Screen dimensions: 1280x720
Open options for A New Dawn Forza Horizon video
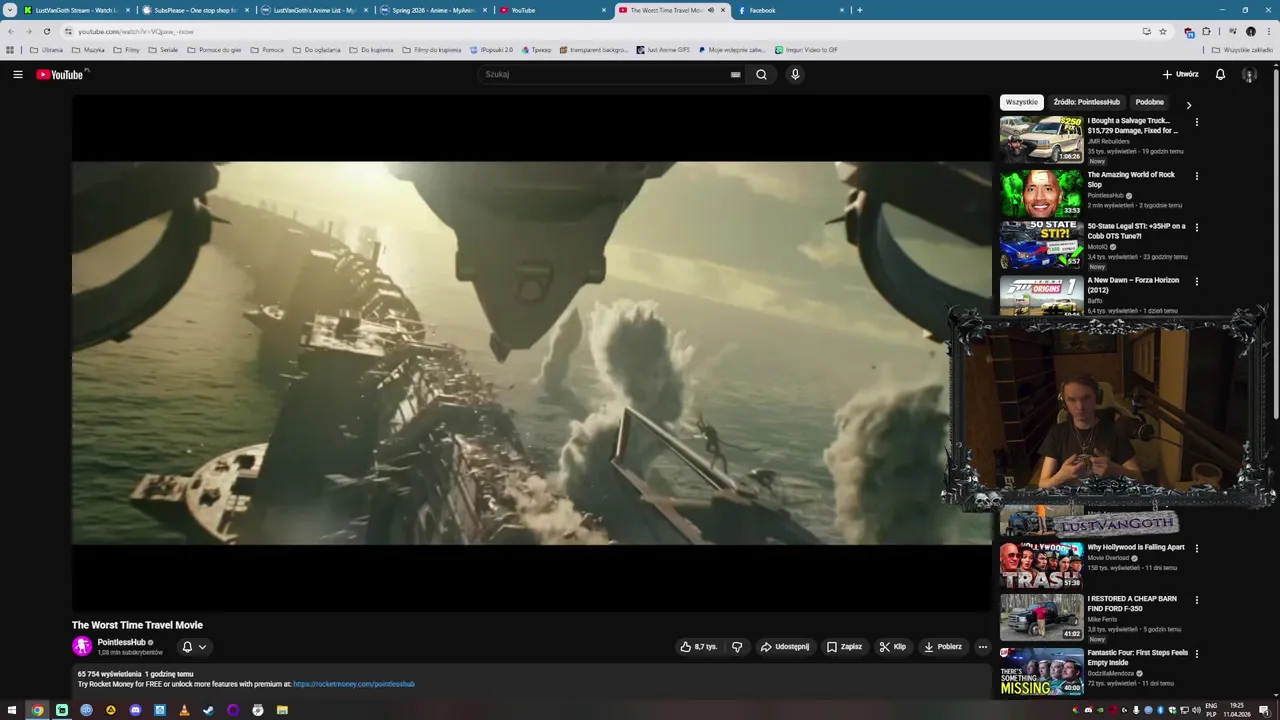click(1196, 282)
